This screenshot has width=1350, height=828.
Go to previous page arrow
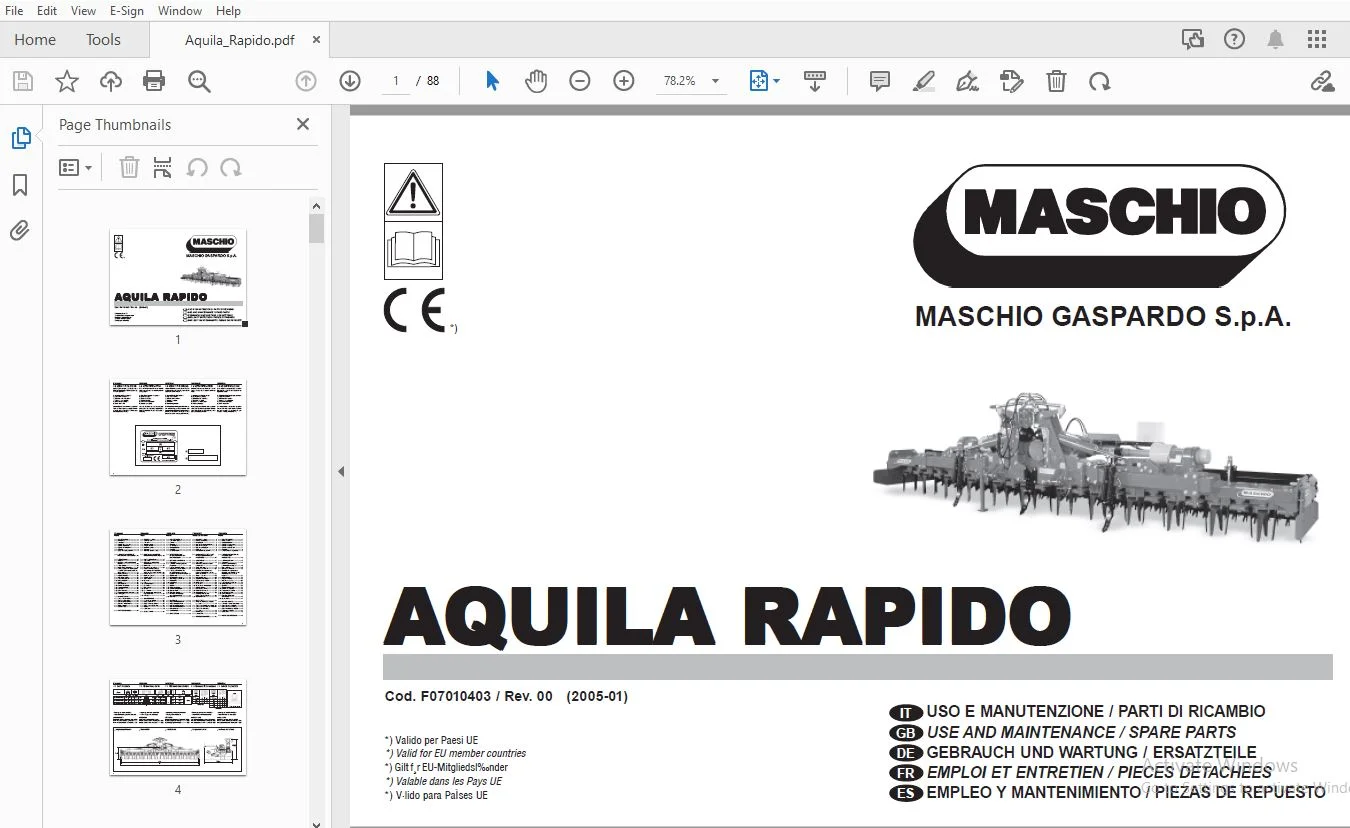click(x=306, y=81)
